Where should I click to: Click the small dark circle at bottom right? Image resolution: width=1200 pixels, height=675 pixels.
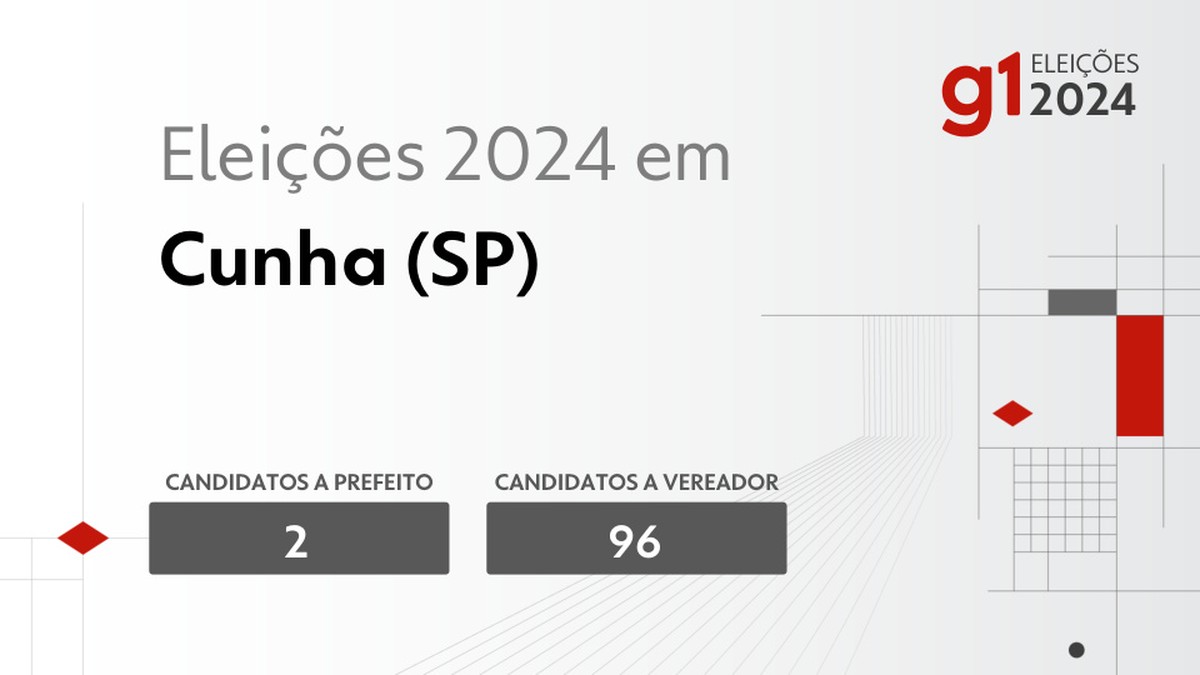click(1076, 650)
